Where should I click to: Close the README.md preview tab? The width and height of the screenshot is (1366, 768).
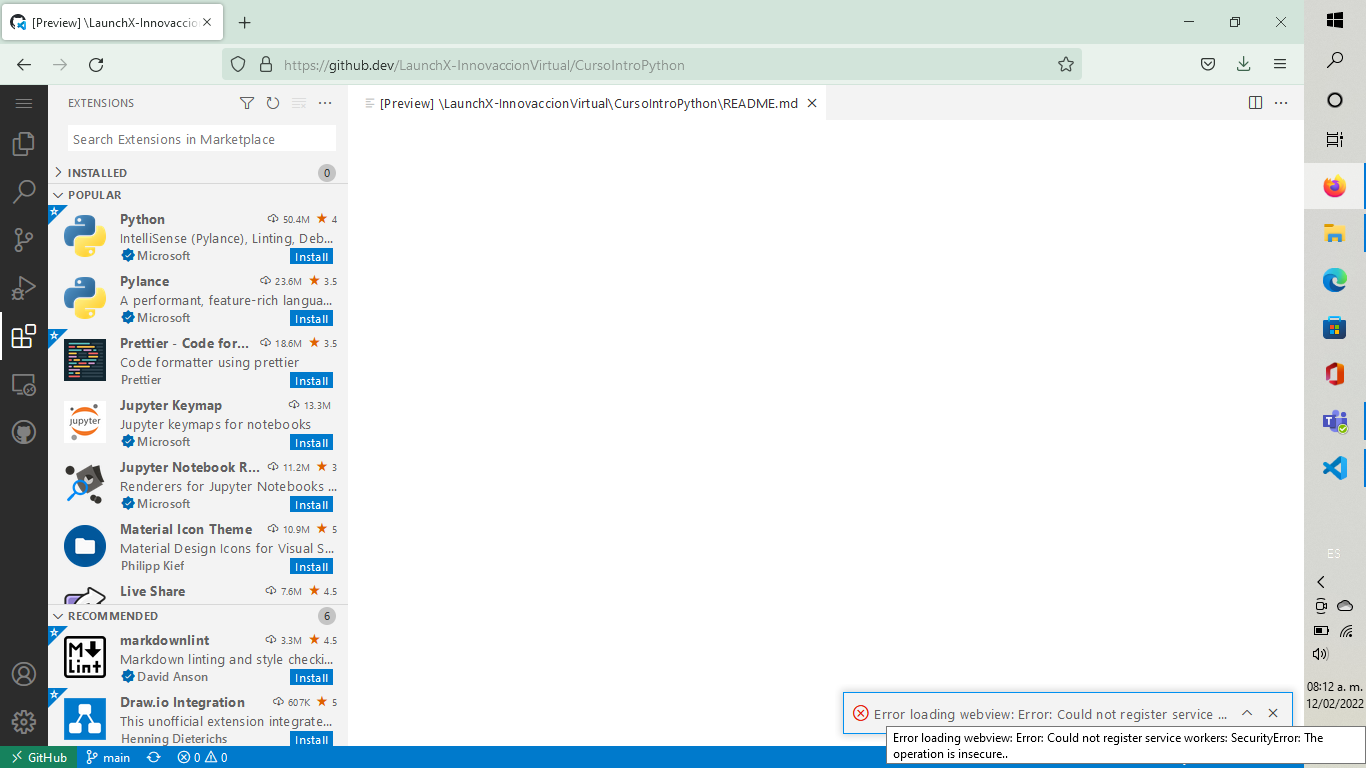coord(812,103)
